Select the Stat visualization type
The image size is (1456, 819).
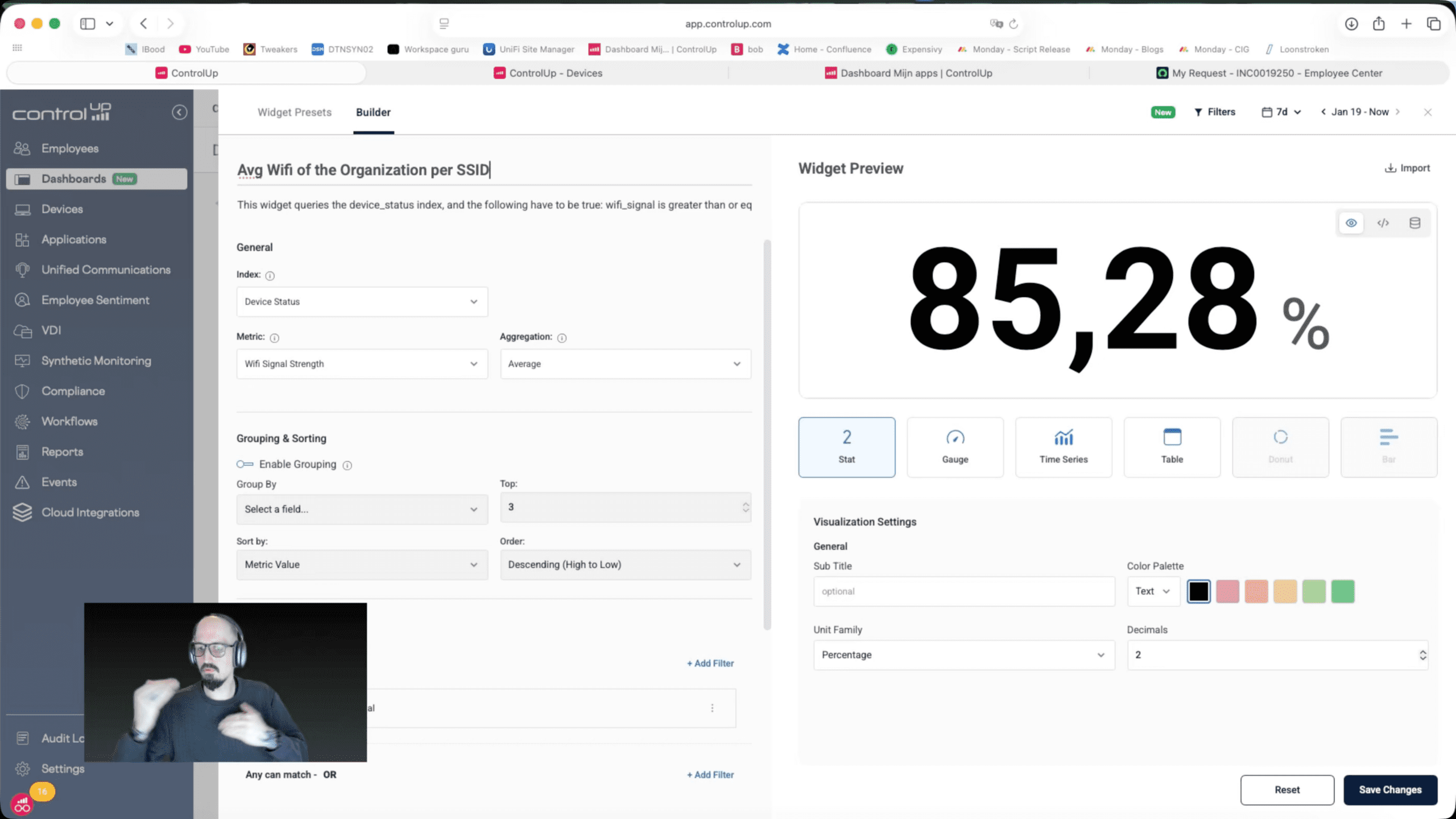pyautogui.click(x=847, y=447)
